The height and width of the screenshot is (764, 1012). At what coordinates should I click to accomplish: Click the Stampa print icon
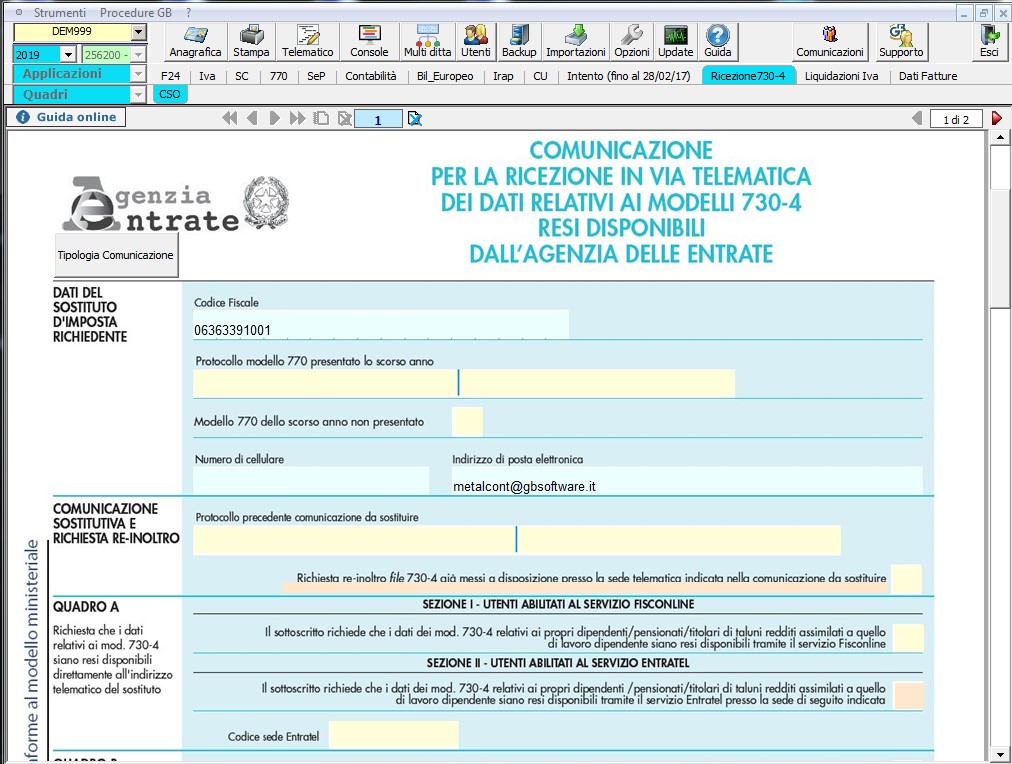pos(250,41)
